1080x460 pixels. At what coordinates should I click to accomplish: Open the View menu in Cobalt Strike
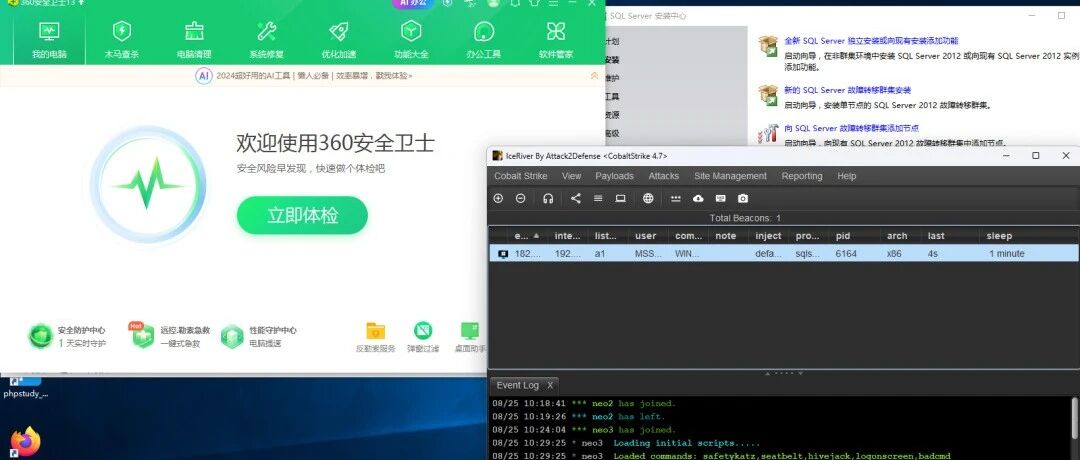pos(572,176)
